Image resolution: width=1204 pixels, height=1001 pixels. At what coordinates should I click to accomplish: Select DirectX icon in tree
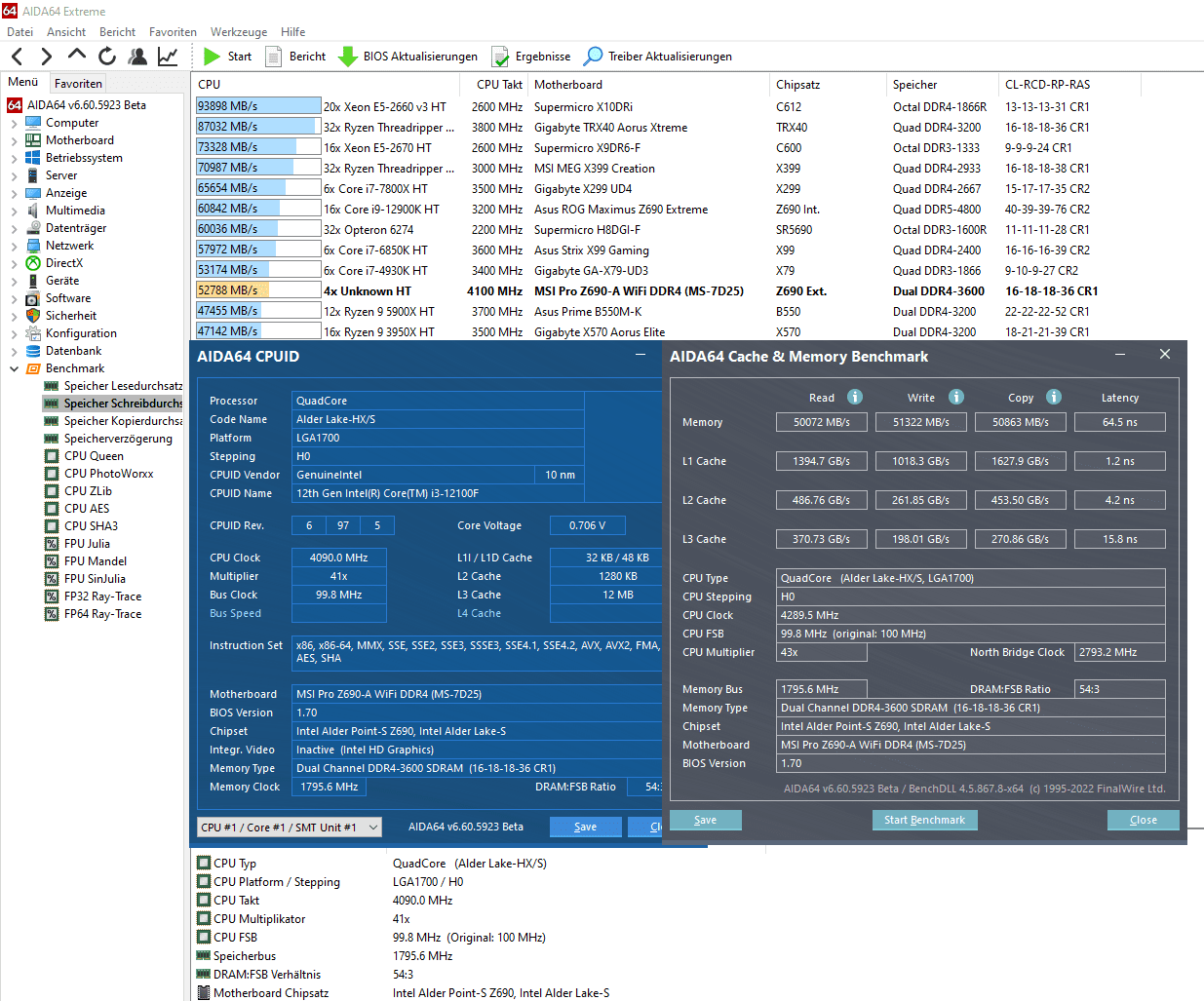(33, 263)
